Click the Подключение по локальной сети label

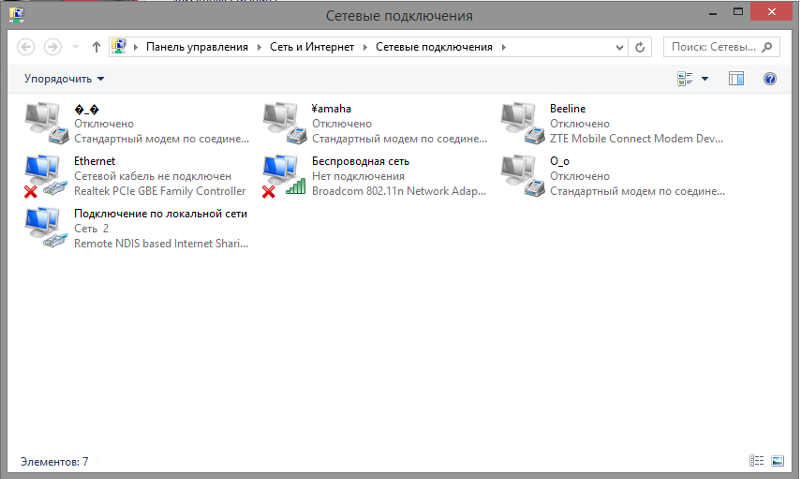(161, 214)
